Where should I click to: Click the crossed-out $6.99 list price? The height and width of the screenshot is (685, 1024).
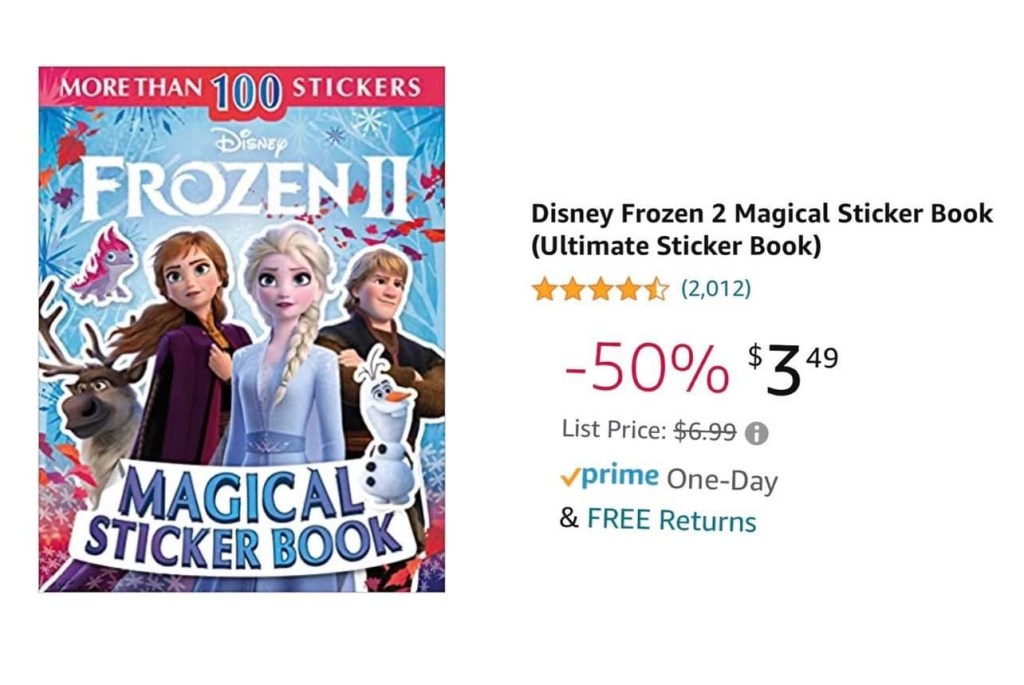(x=705, y=431)
